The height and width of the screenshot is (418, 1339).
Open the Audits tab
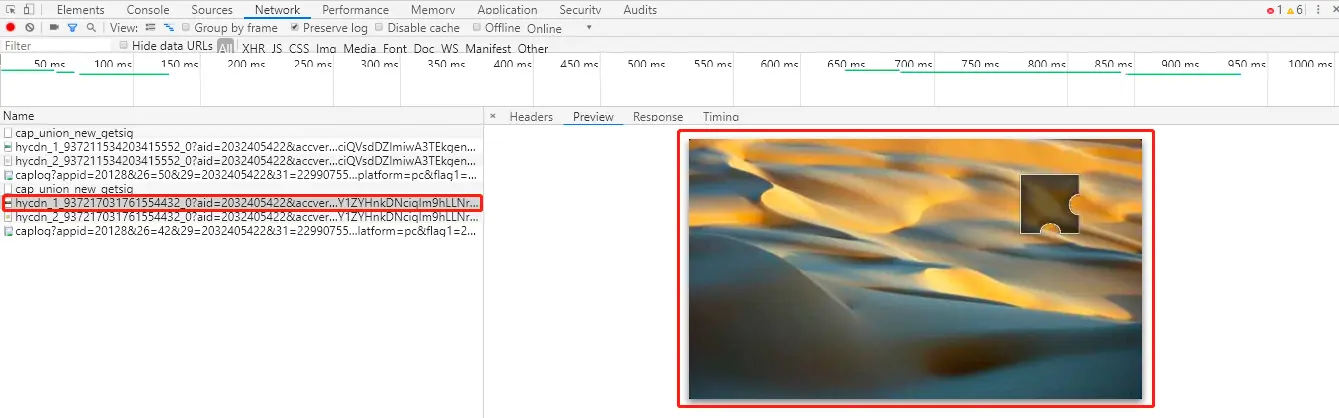pos(640,9)
